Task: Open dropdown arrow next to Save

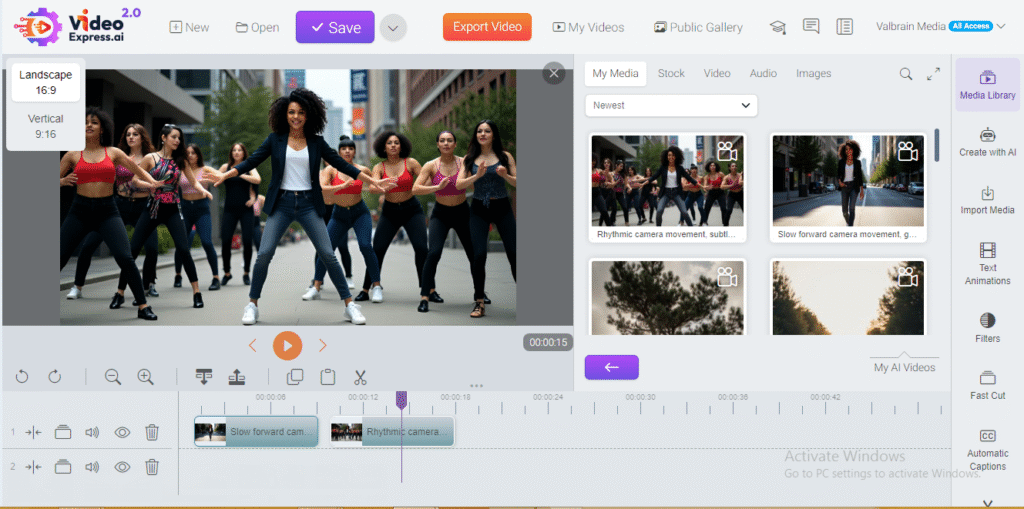Action: [393, 28]
